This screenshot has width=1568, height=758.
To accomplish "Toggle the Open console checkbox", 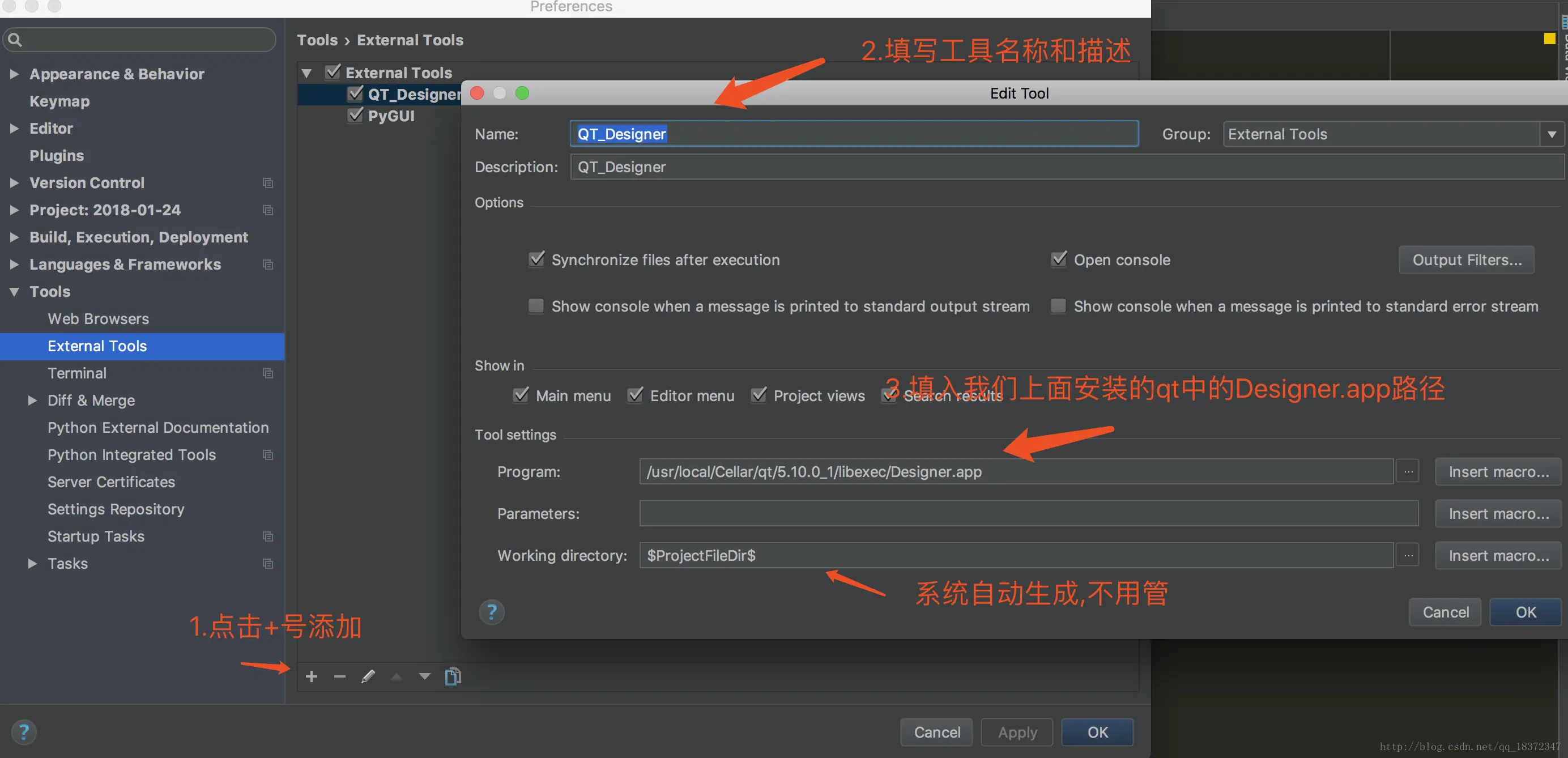I will pos(1059,259).
